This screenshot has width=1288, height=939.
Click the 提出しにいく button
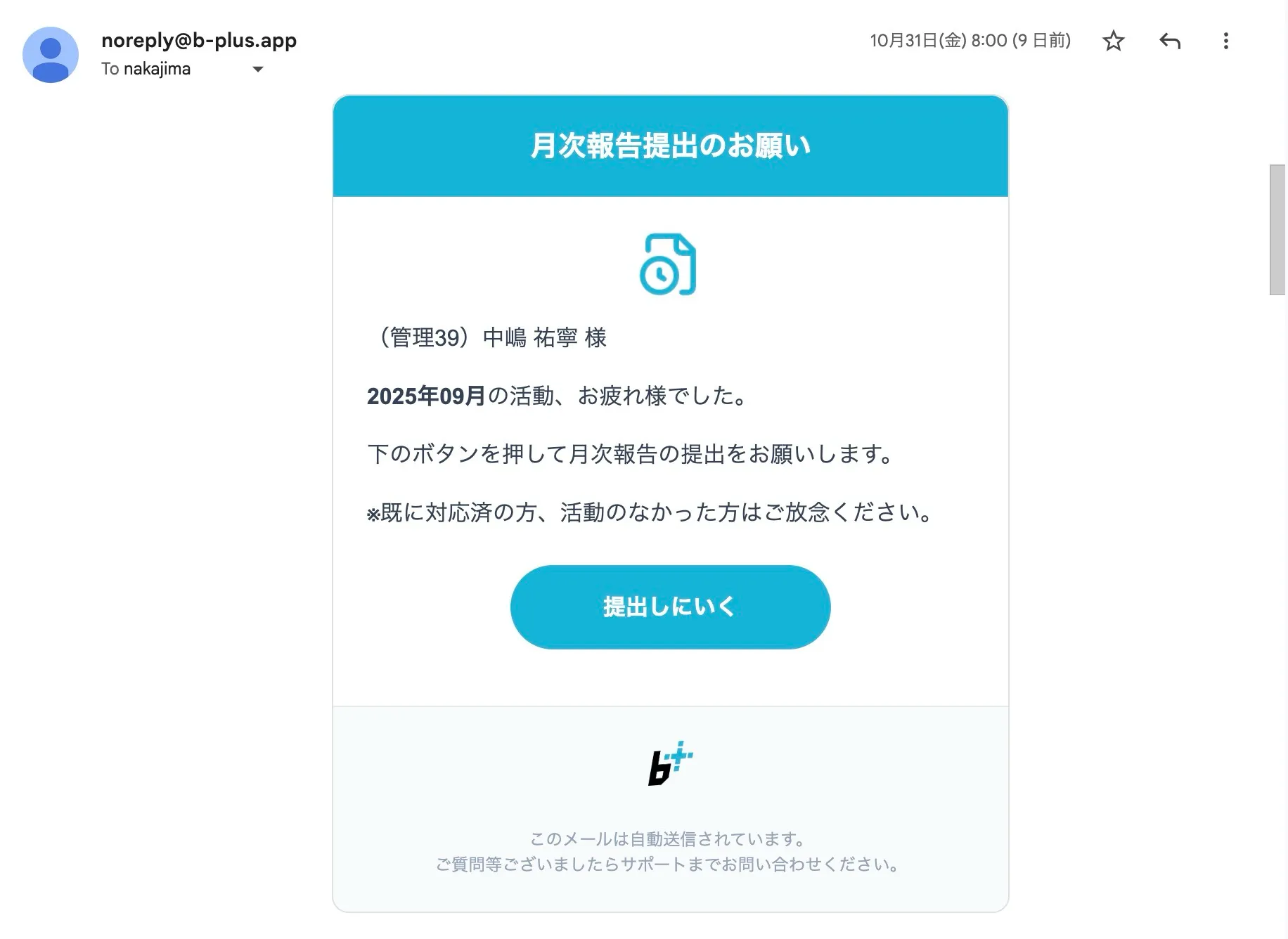[670, 607]
